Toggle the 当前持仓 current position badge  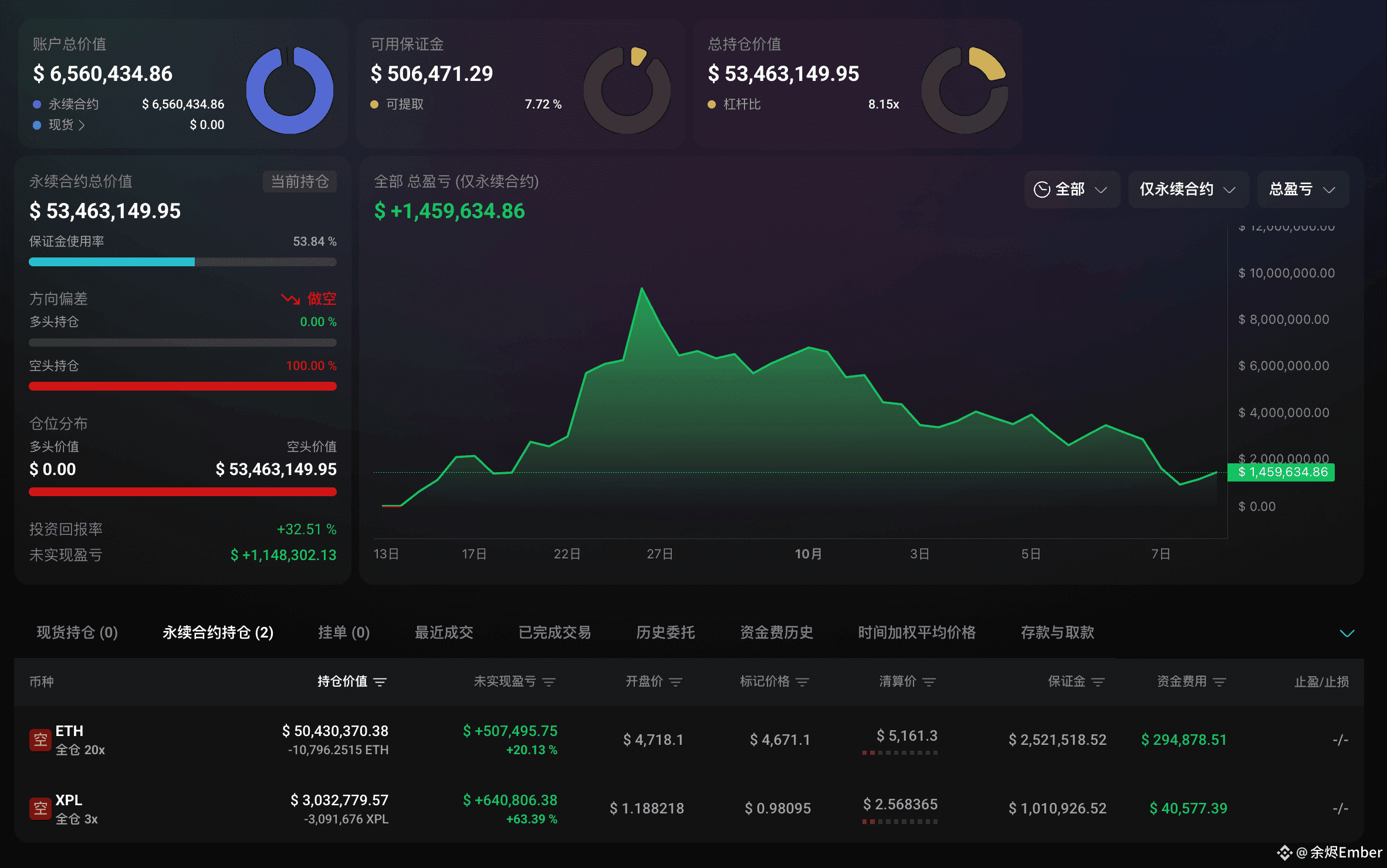tap(300, 182)
